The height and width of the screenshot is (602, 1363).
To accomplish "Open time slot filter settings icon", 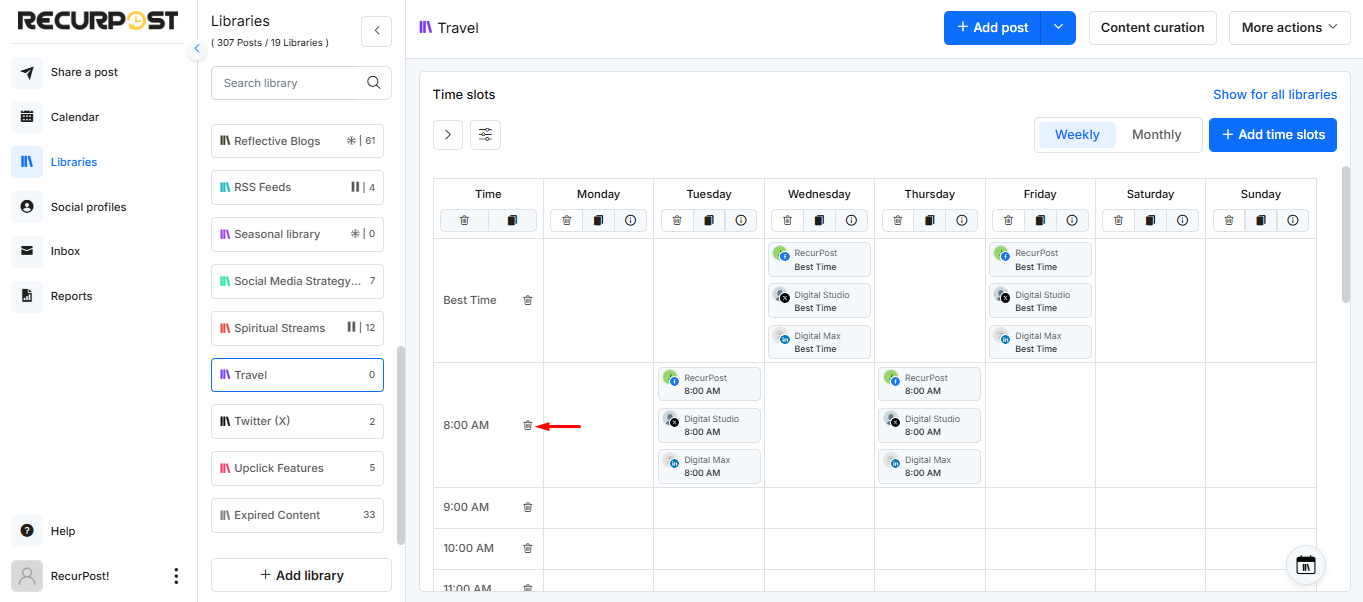I will [485, 134].
